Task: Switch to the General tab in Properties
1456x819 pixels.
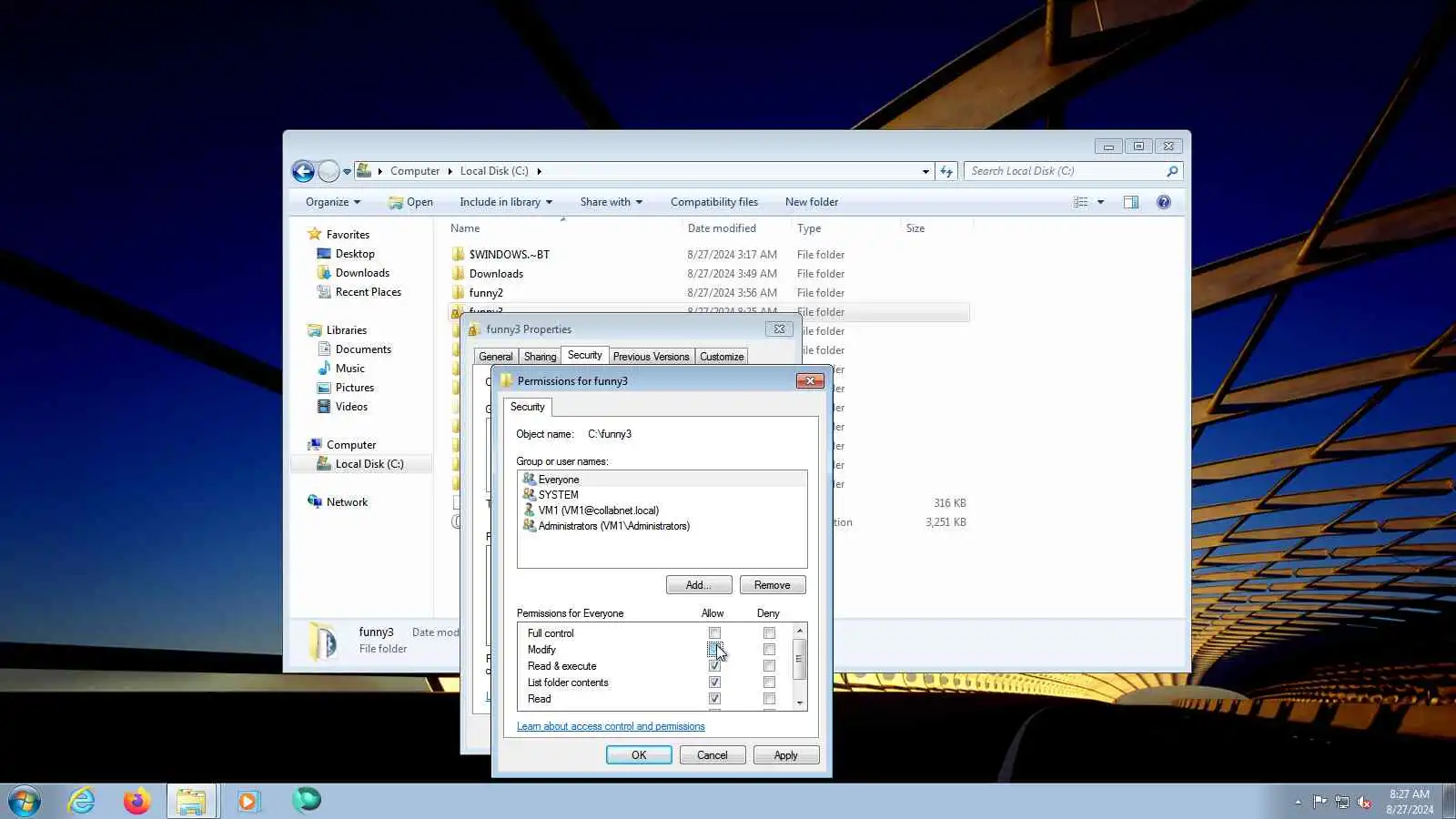Action: pos(496,357)
